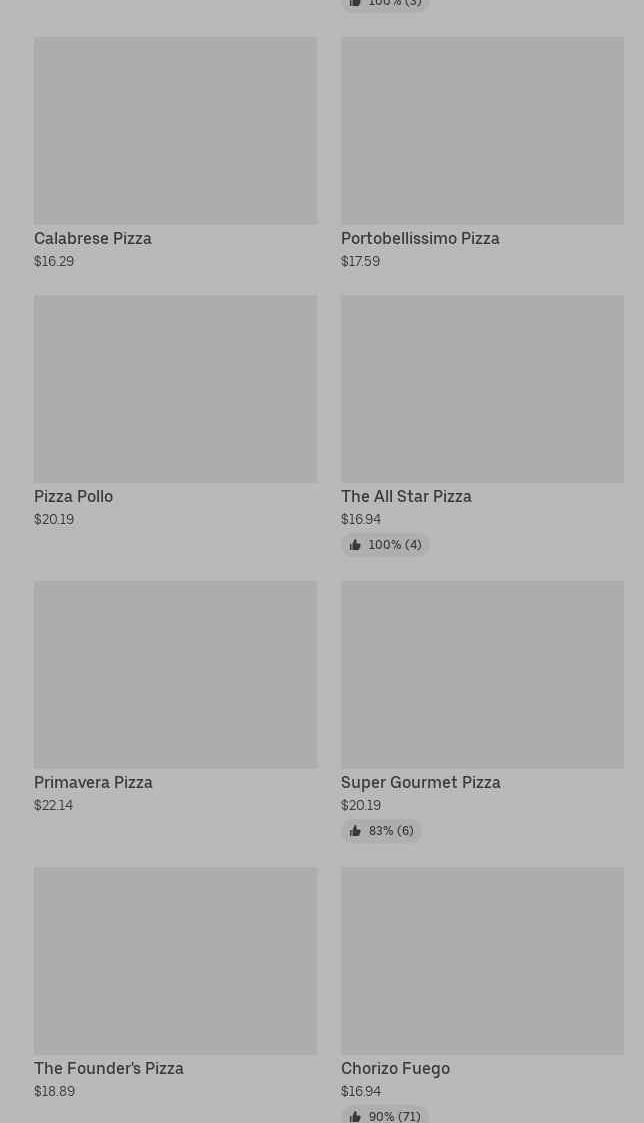Click the Super Gourmet Pizza image
Viewport: 644px width, 1123px height.
pos(482,675)
